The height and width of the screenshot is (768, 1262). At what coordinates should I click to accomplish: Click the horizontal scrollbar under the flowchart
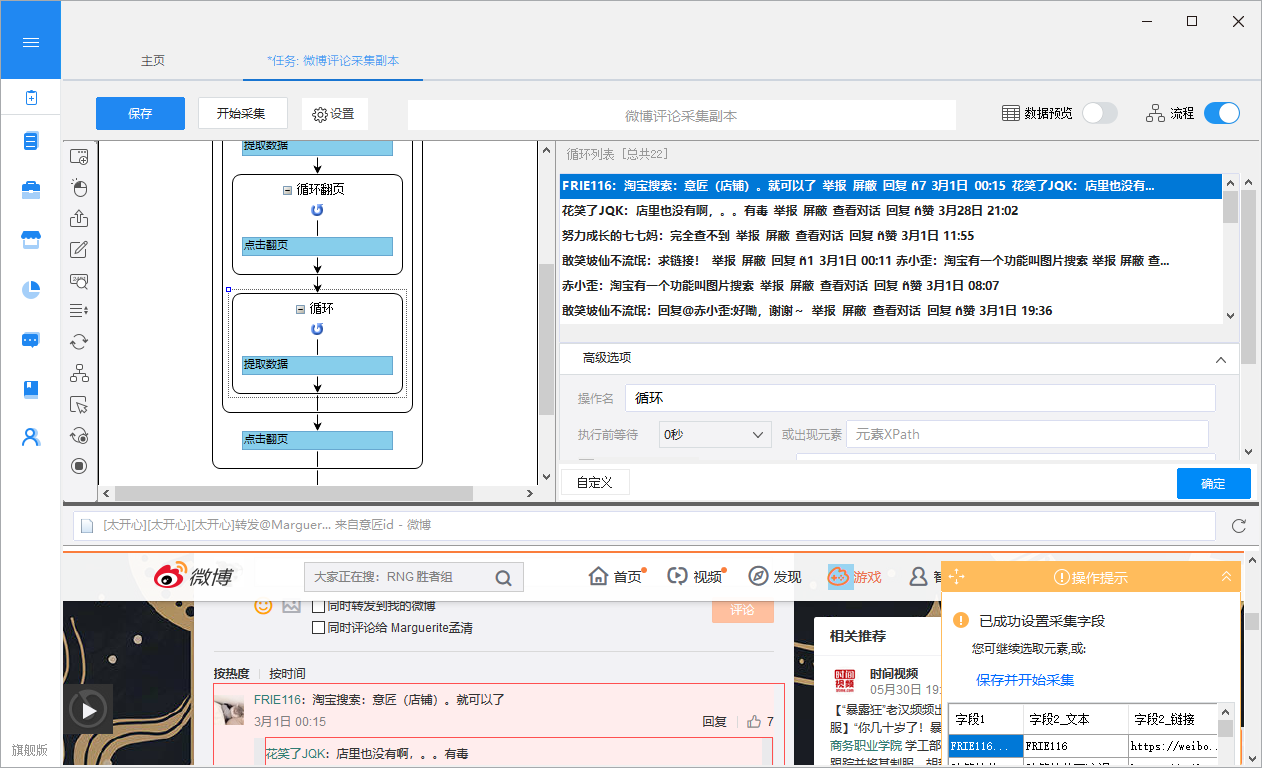[x=293, y=493]
